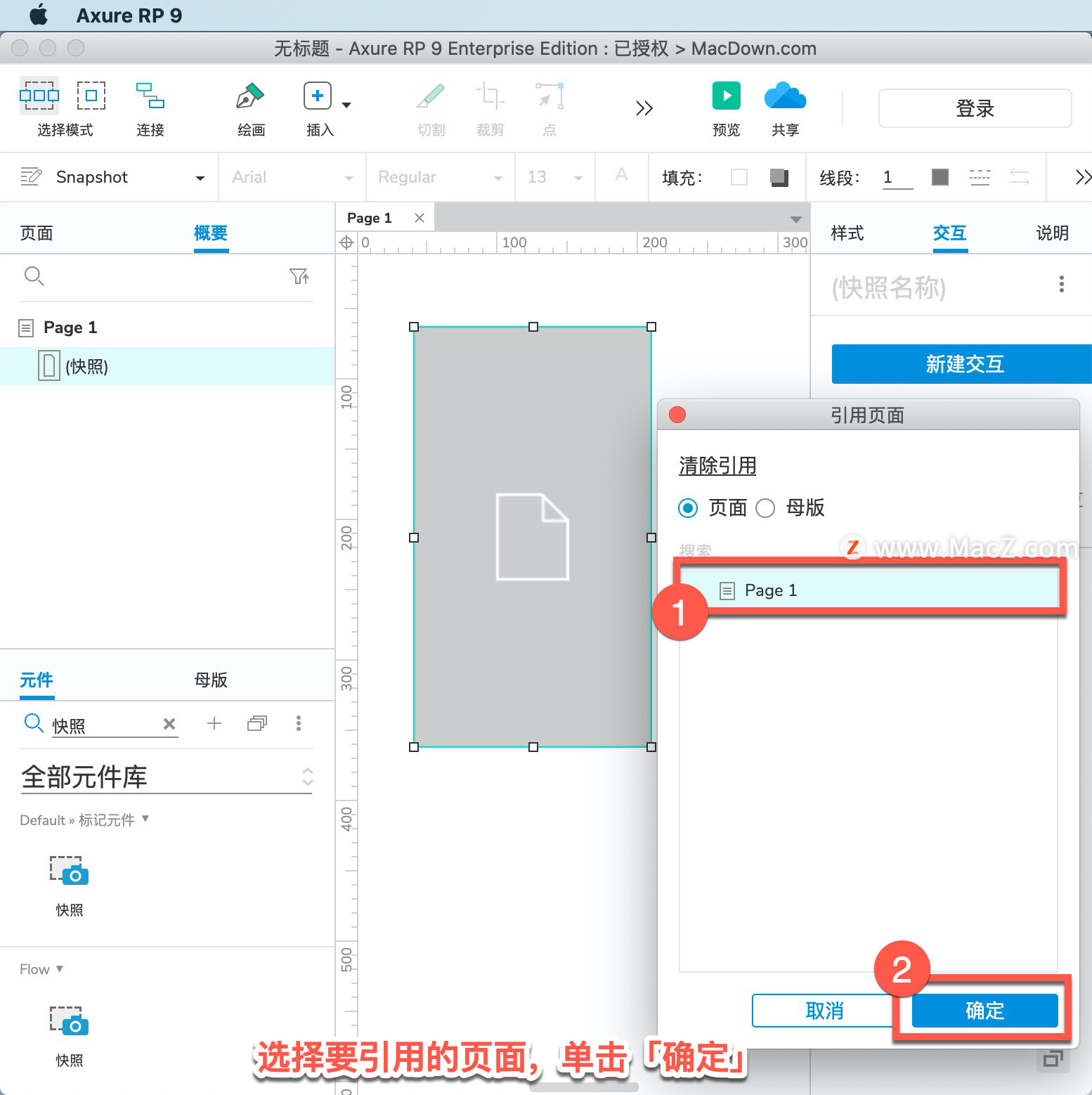
Task: Click the outline sort and filter icon
Action: [299, 276]
